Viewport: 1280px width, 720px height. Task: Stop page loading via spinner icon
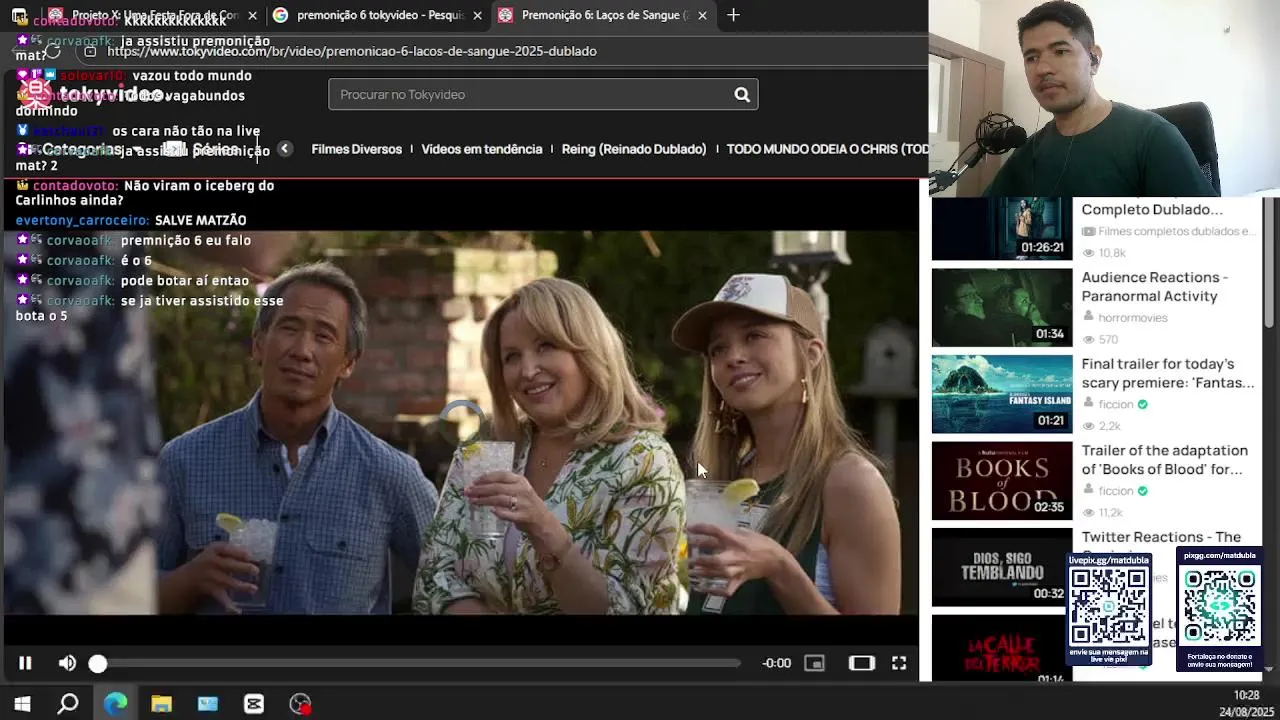[x=53, y=51]
